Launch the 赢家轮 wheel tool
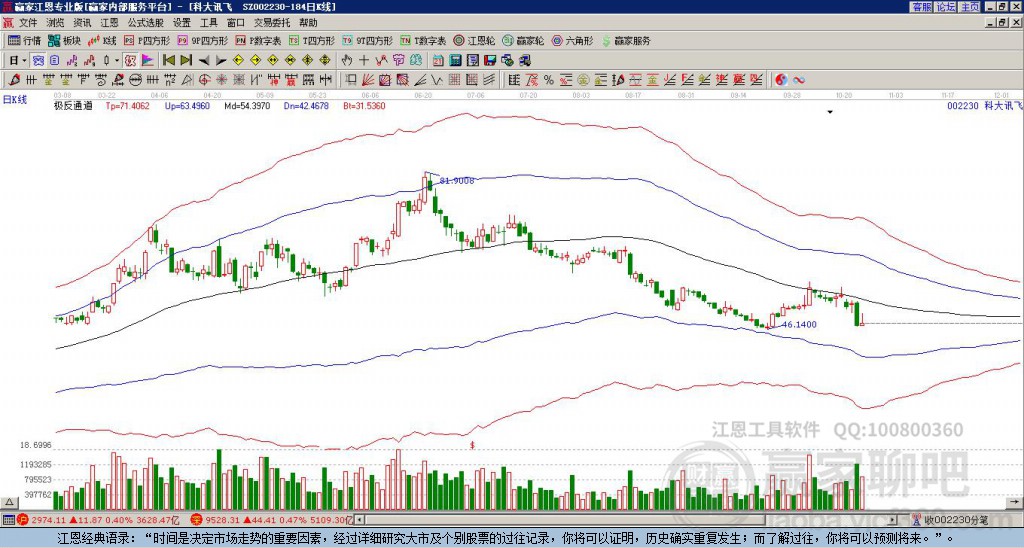This screenshot has width=1024, height=548. click(523, 40)
